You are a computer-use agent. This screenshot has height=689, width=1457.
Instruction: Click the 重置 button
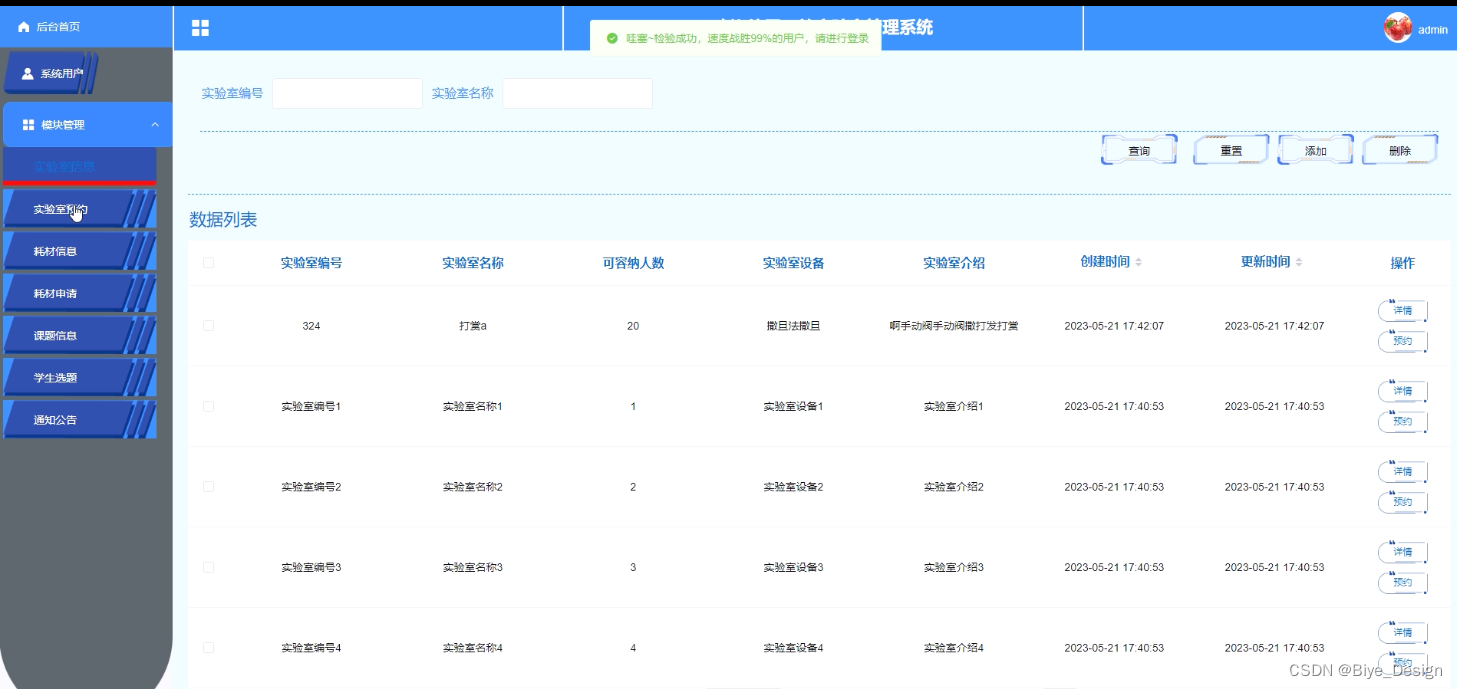point(1231,150)
